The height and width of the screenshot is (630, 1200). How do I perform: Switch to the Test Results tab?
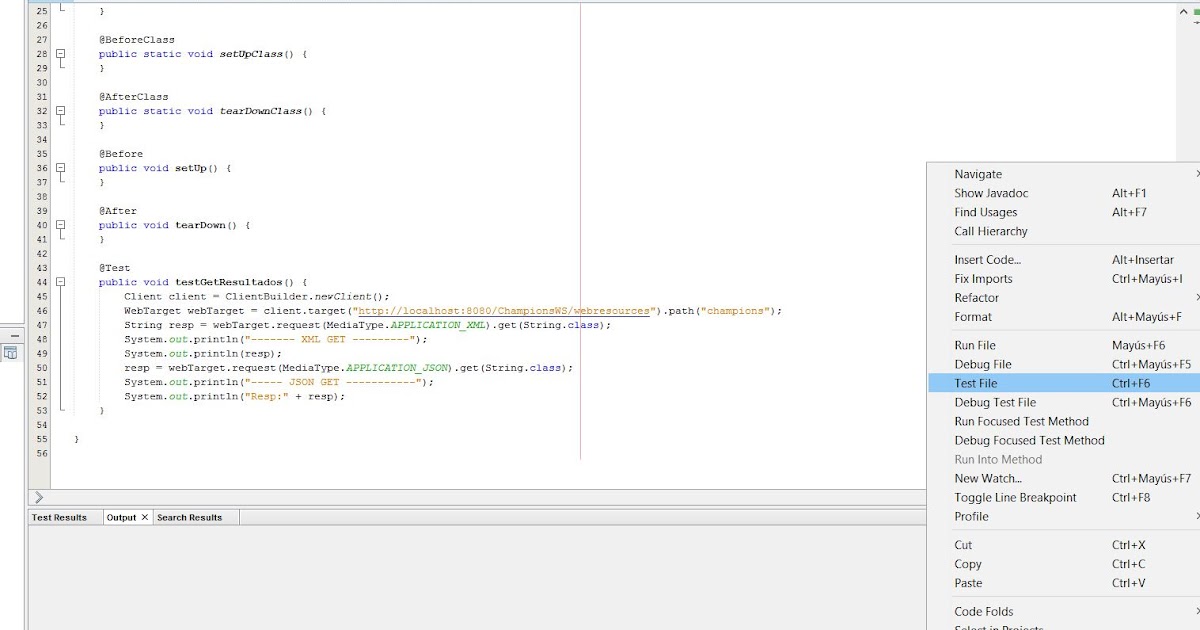click(x=62, y=517)
